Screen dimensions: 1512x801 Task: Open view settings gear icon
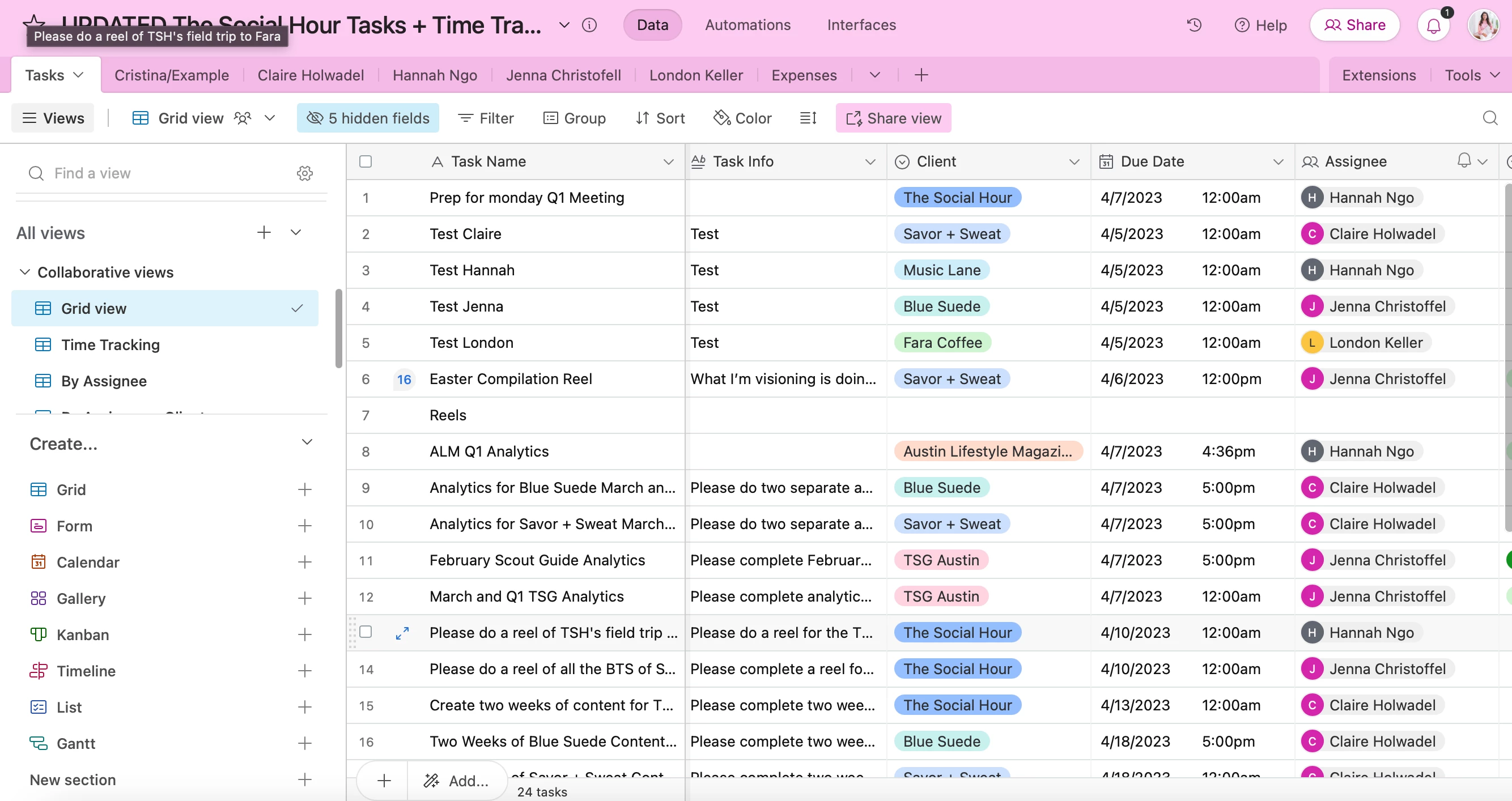305,173
